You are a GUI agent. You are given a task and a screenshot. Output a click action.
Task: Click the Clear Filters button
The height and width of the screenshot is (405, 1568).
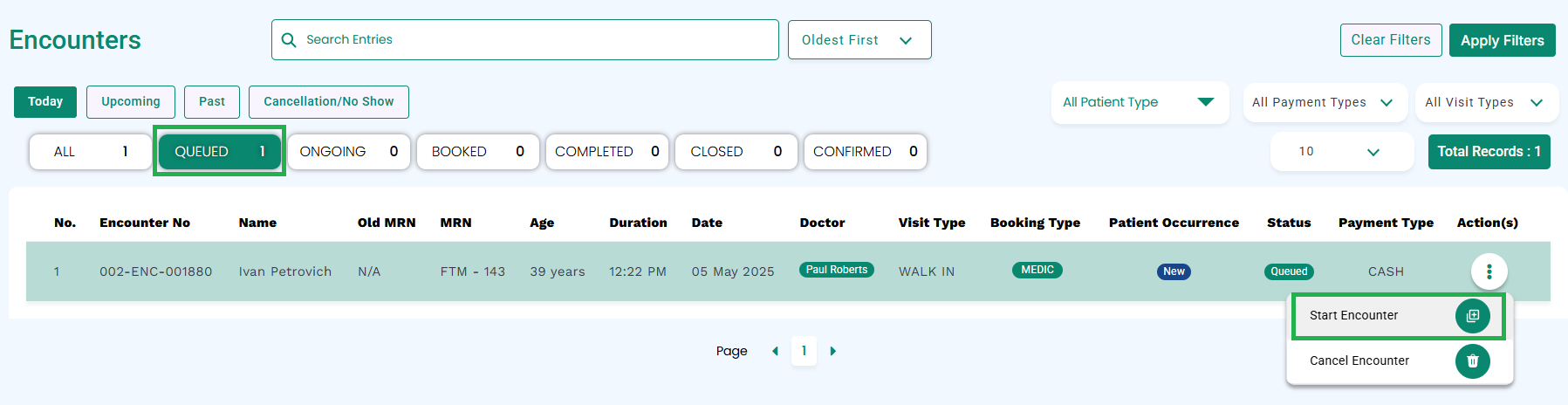[1391, 40]
